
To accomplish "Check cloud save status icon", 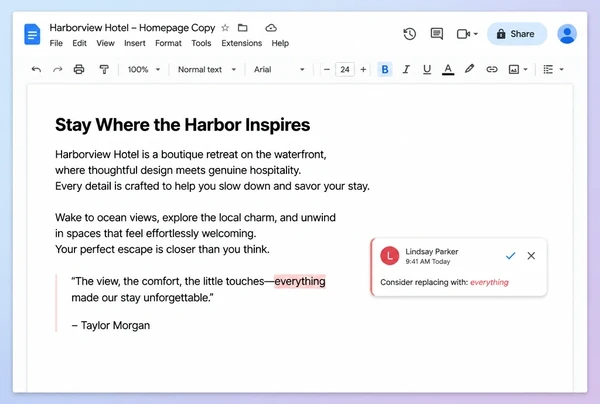I will click(x=271, y=28).
